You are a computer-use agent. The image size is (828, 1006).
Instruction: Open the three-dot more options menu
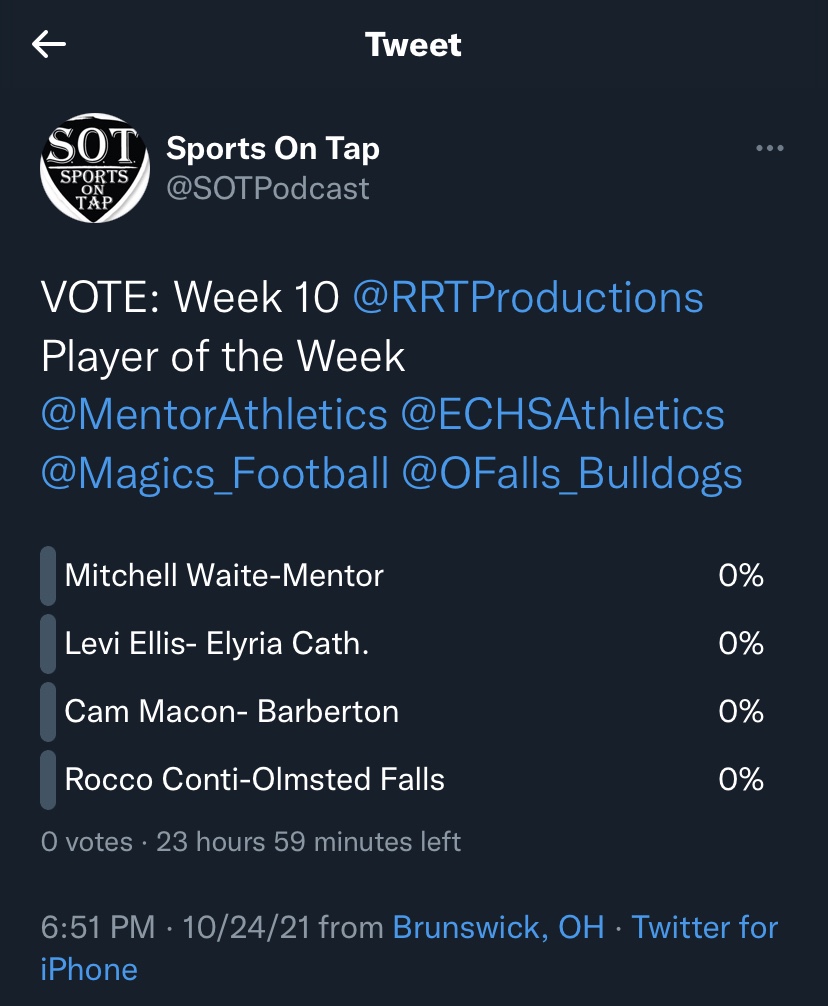pyautogui.click(x=769, y=149)
